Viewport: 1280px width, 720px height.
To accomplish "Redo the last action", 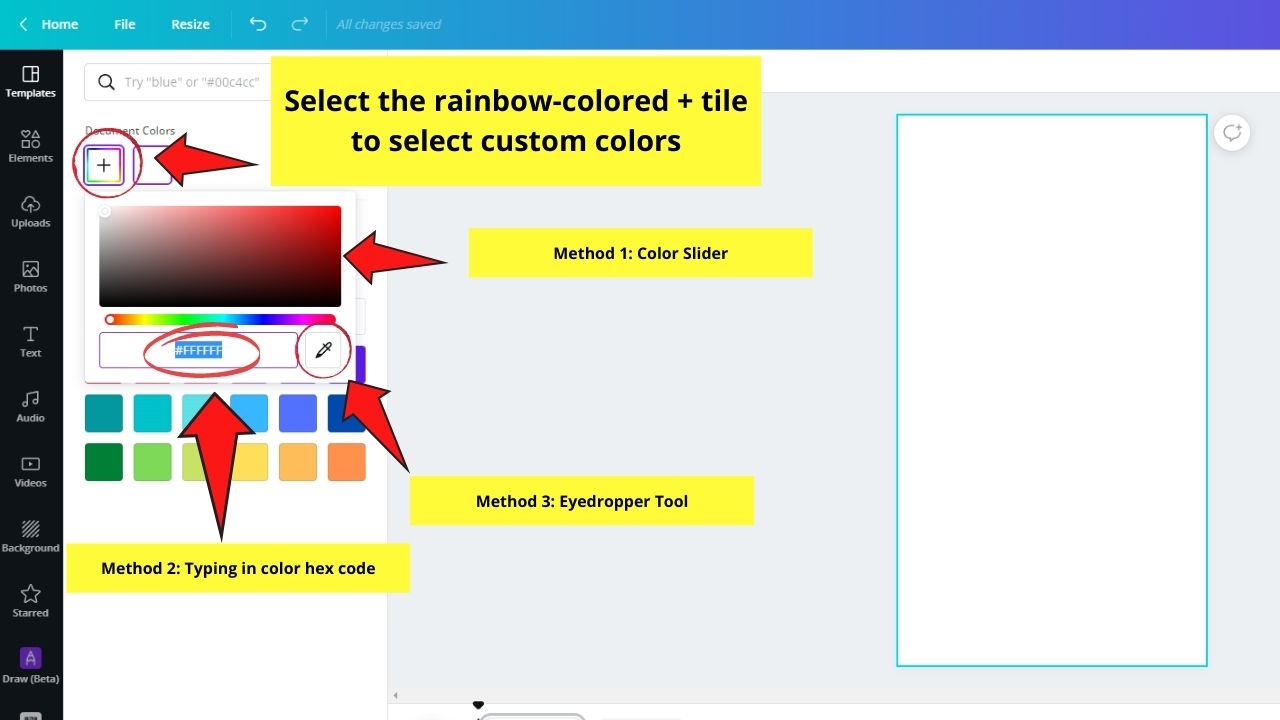I will tap(299, 24).
